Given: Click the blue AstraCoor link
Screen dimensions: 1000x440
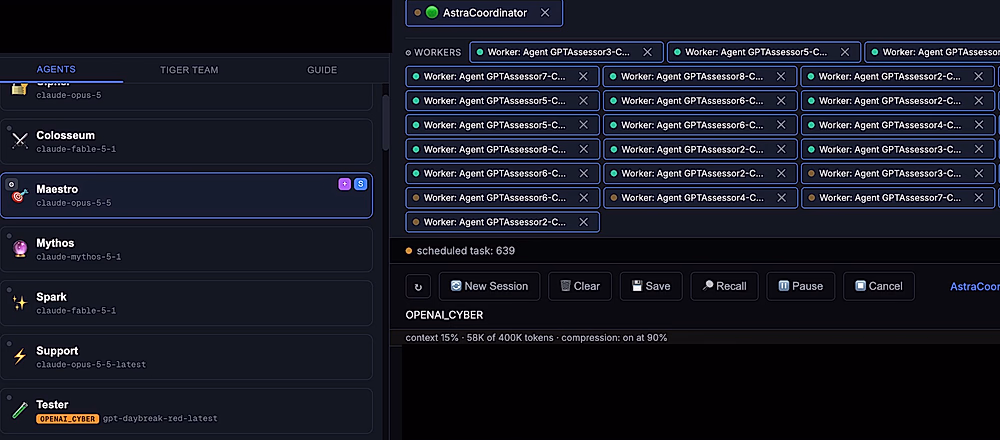Looking at the screenshot, I should point(974,287).
